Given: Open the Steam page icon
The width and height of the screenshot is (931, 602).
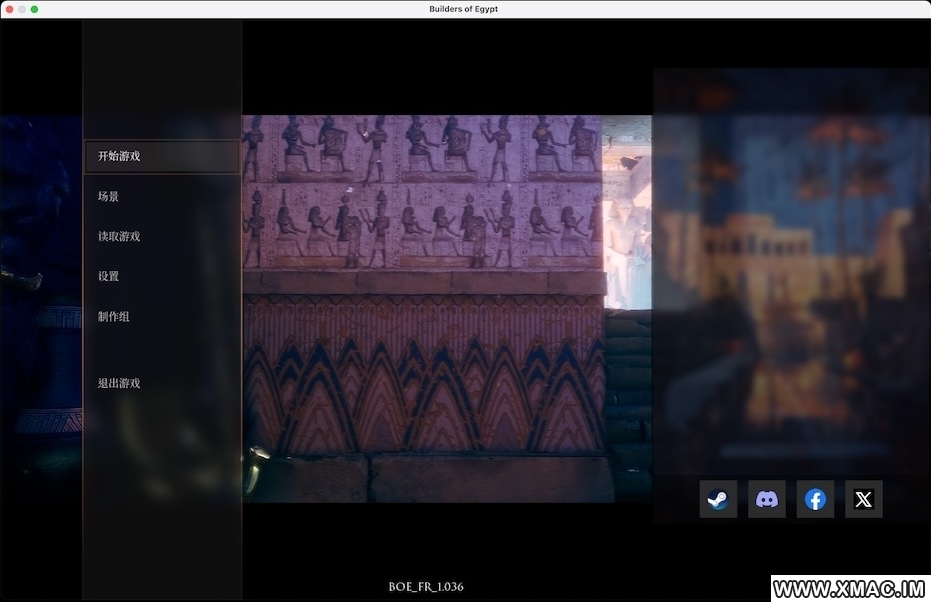Looking at the screenshot, I should click(718, 499).
